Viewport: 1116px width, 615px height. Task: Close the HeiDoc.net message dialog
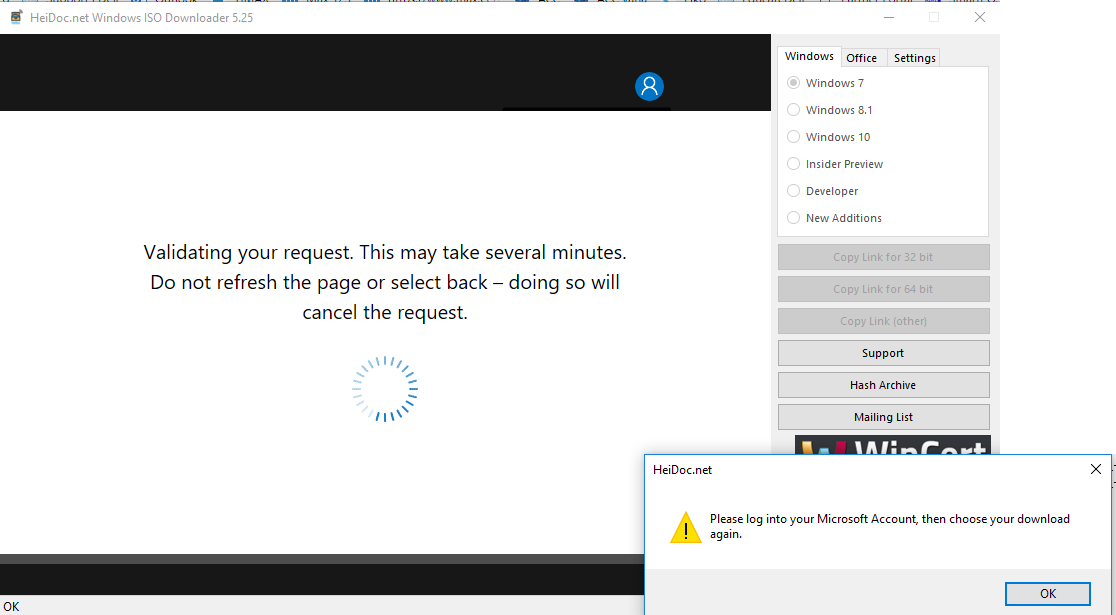pyautogui.click(x=1095, y=469)
